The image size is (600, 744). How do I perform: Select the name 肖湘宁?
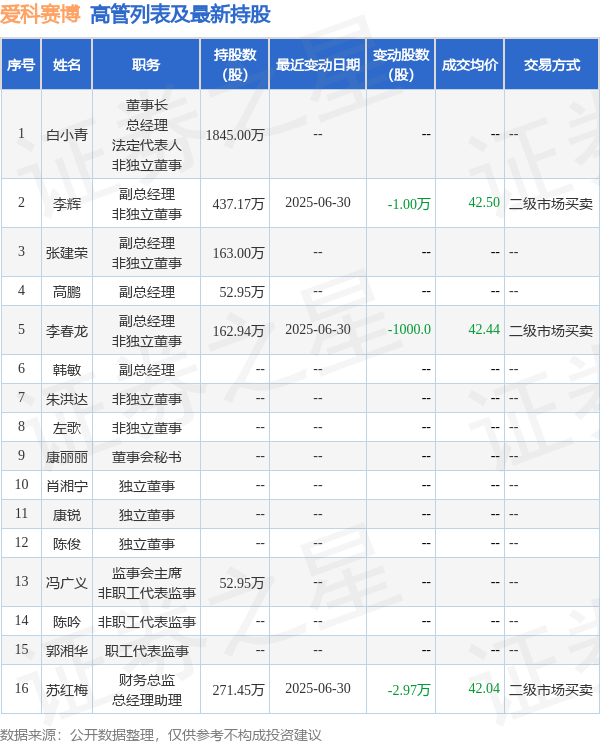pyautogui.click(x=67, y=486)
